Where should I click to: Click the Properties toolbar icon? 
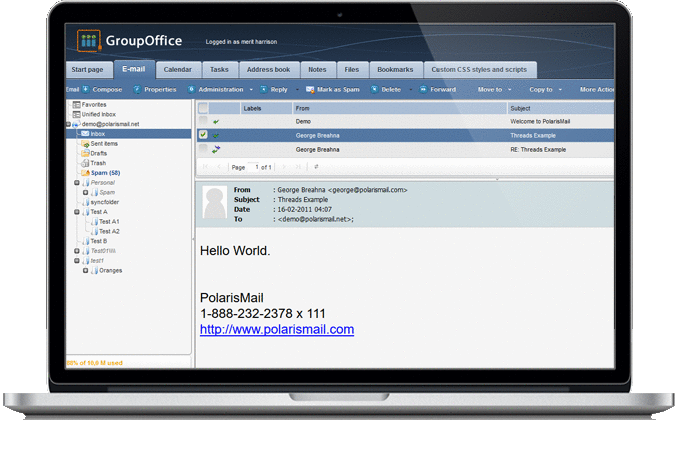[137, 89]
